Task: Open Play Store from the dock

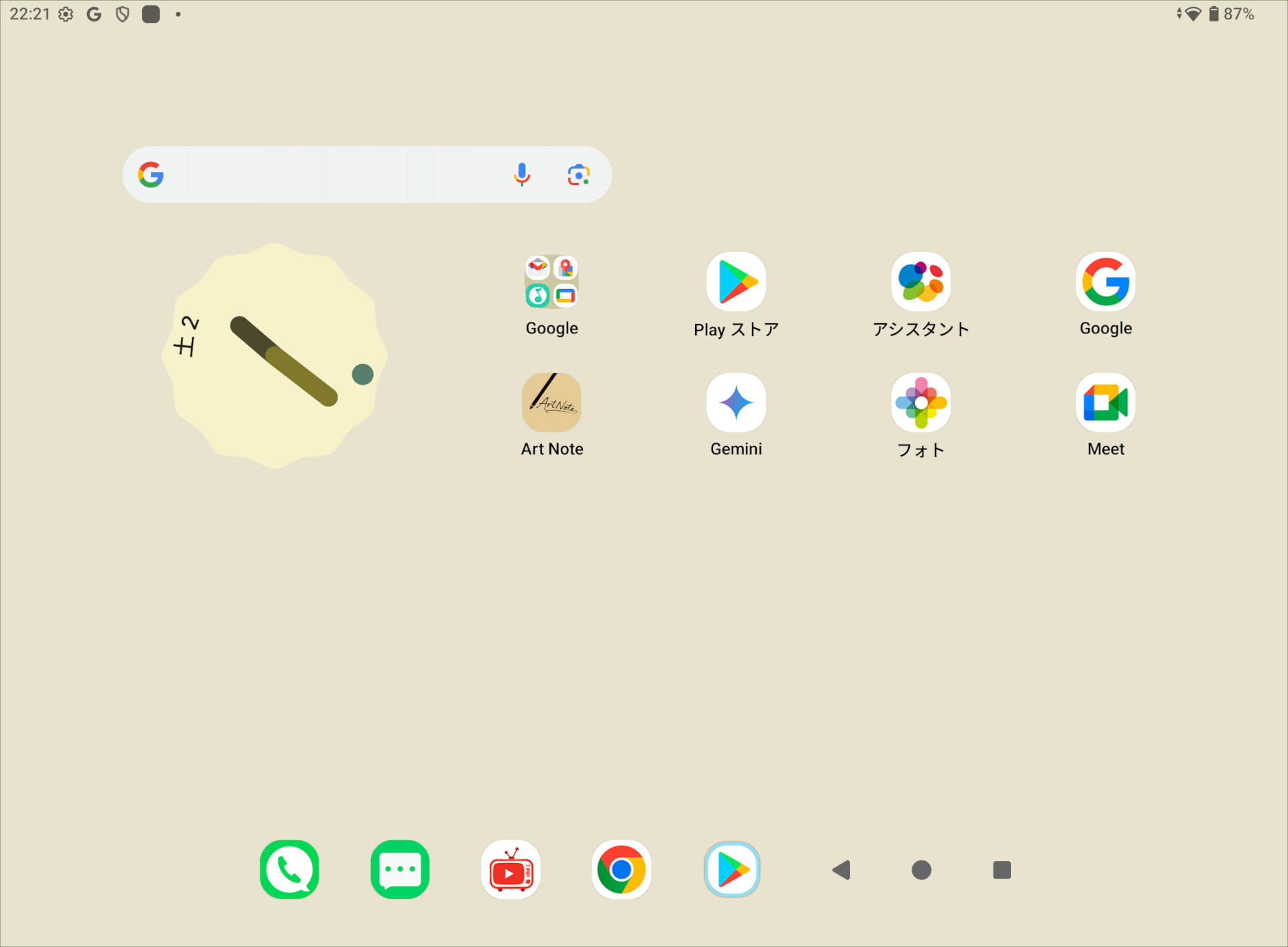Action: 732,869
